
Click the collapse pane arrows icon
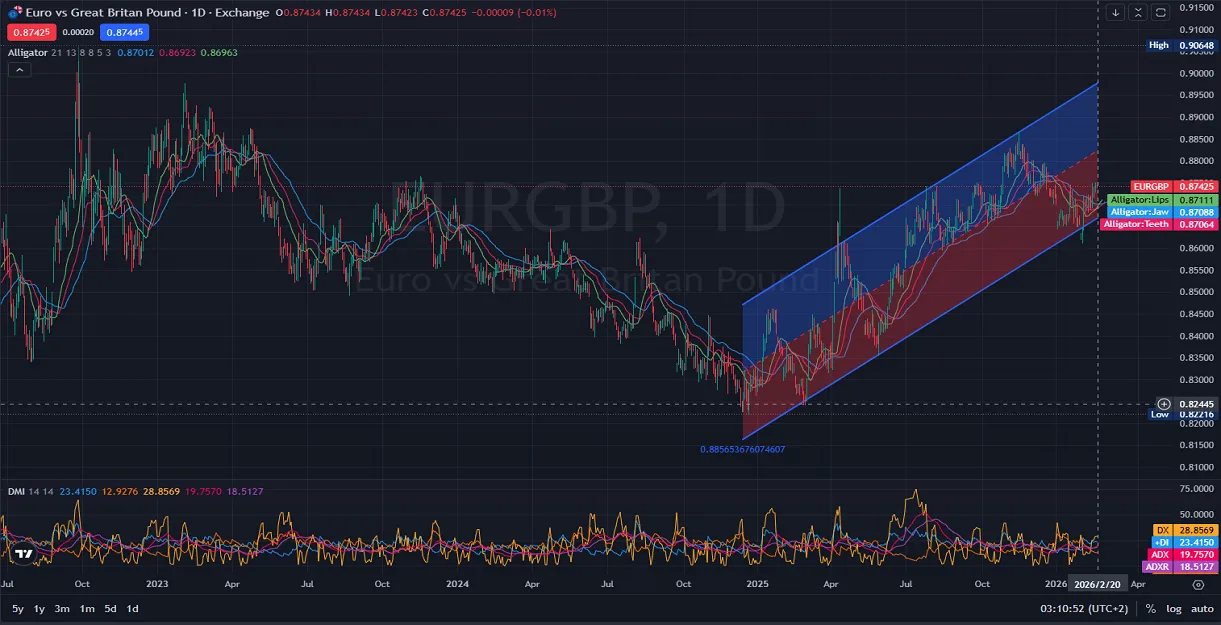[x=1138, y=13]
